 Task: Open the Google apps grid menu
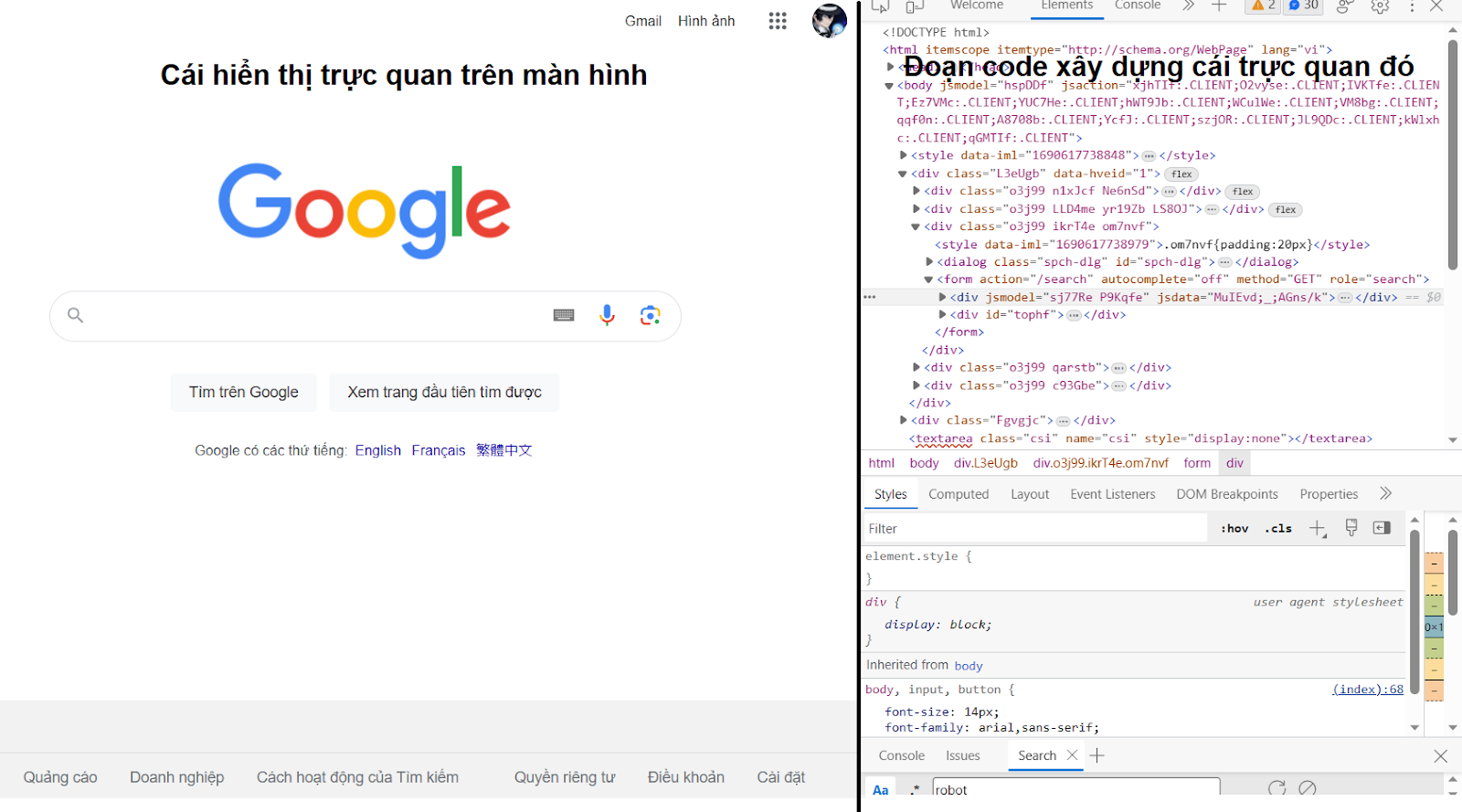tap(778, 21)
